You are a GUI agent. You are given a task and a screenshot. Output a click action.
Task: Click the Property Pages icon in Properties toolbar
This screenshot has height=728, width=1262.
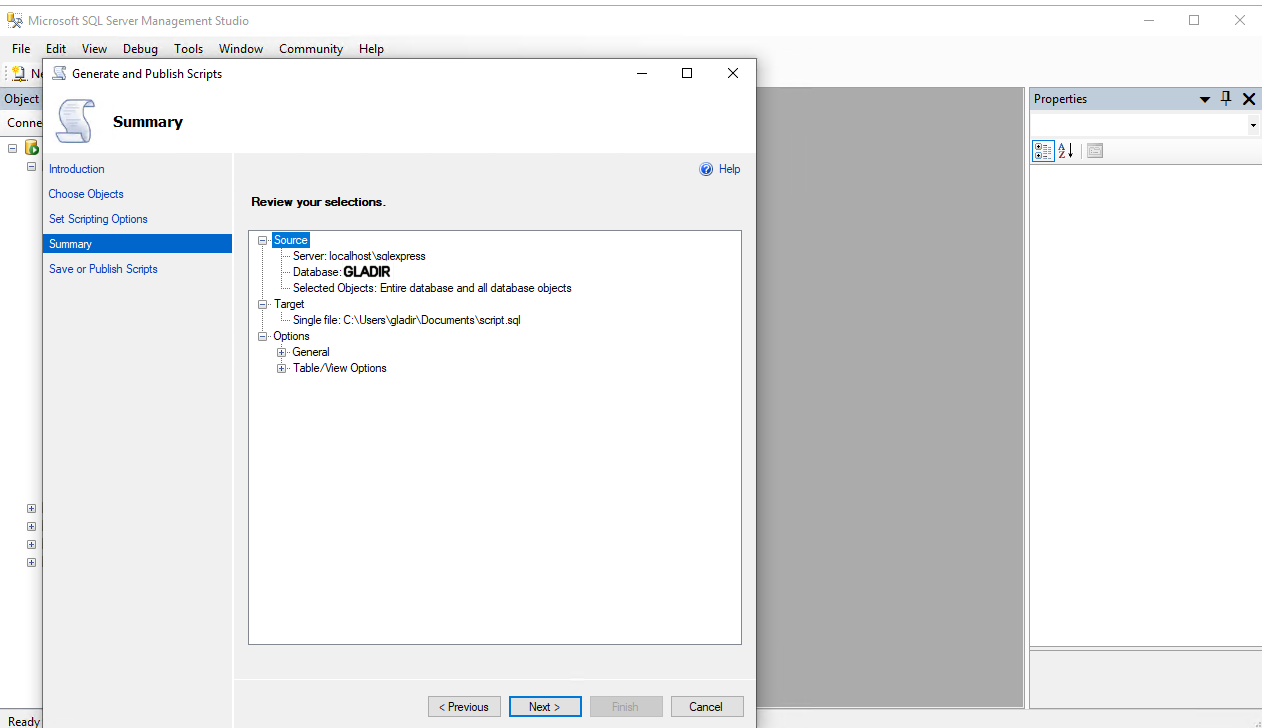click(1094, 151)
